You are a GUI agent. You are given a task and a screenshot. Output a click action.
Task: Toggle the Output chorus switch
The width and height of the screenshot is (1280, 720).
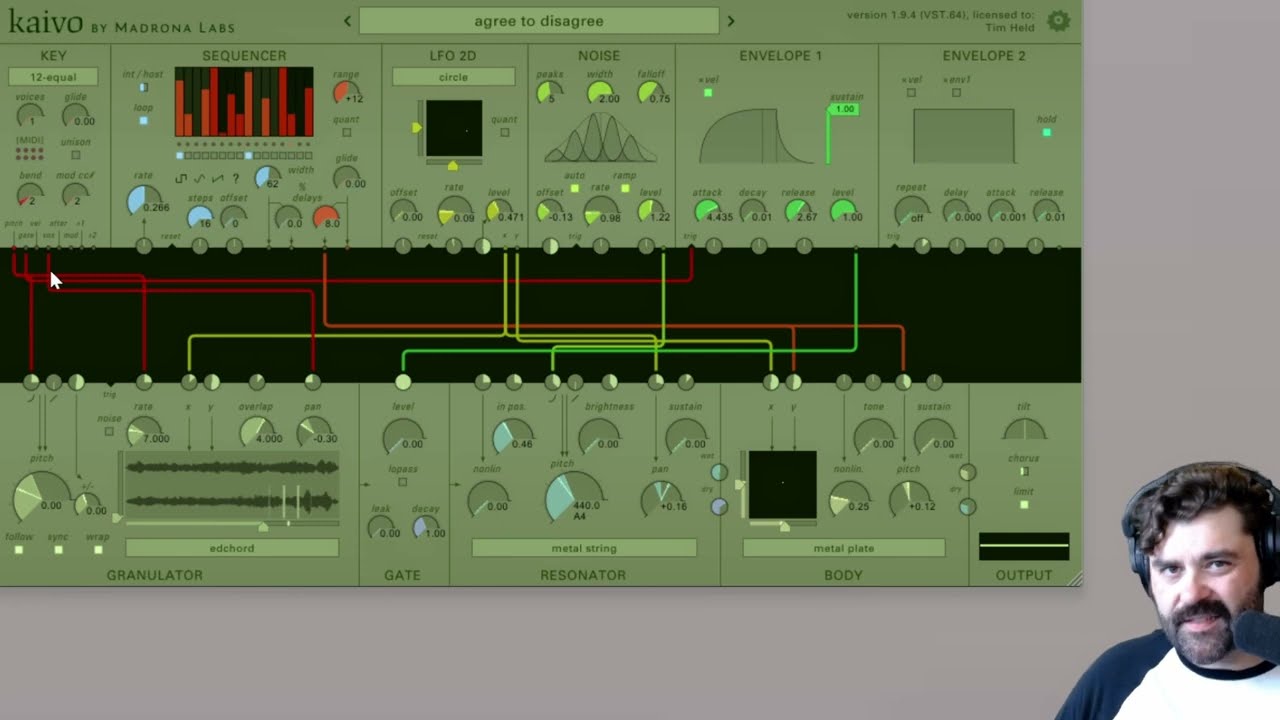click(x=1024, y=471)
